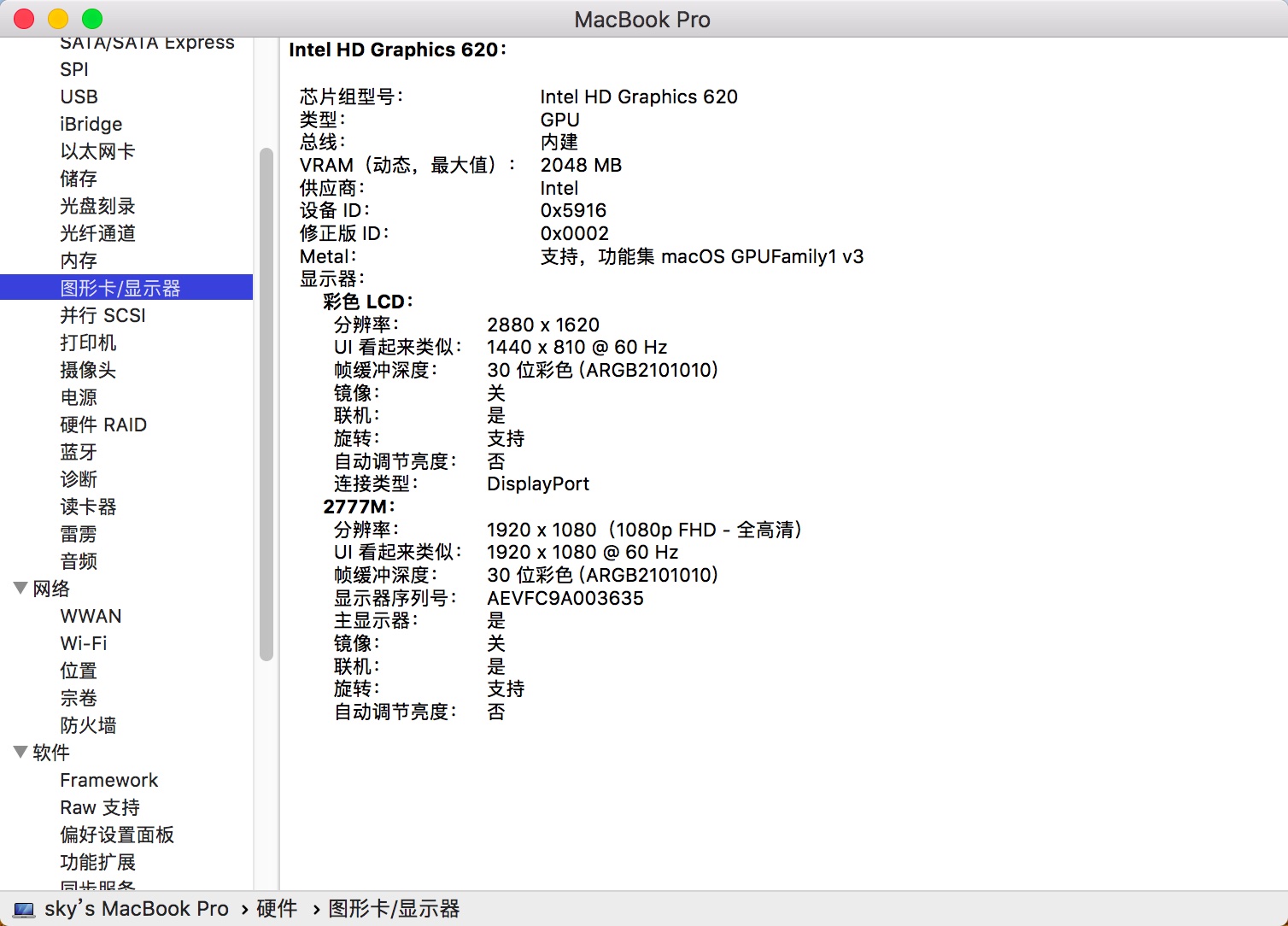Image resolution: width=1288 pixels, height=926 pixels.
Task: Select 偏好设置面板 under 软件
Action: (x=117, y=835)
